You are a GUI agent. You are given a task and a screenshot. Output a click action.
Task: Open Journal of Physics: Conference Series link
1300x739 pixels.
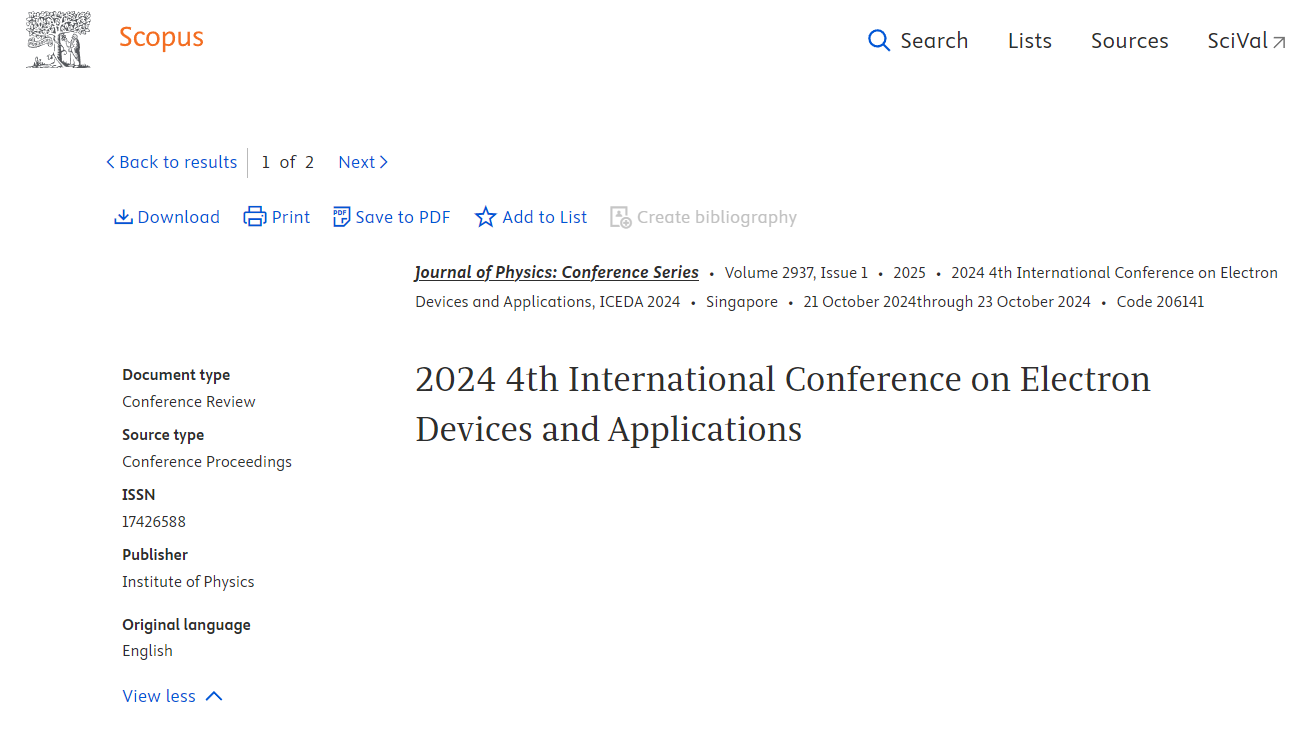pyautogui.click(x=557, y=272)
